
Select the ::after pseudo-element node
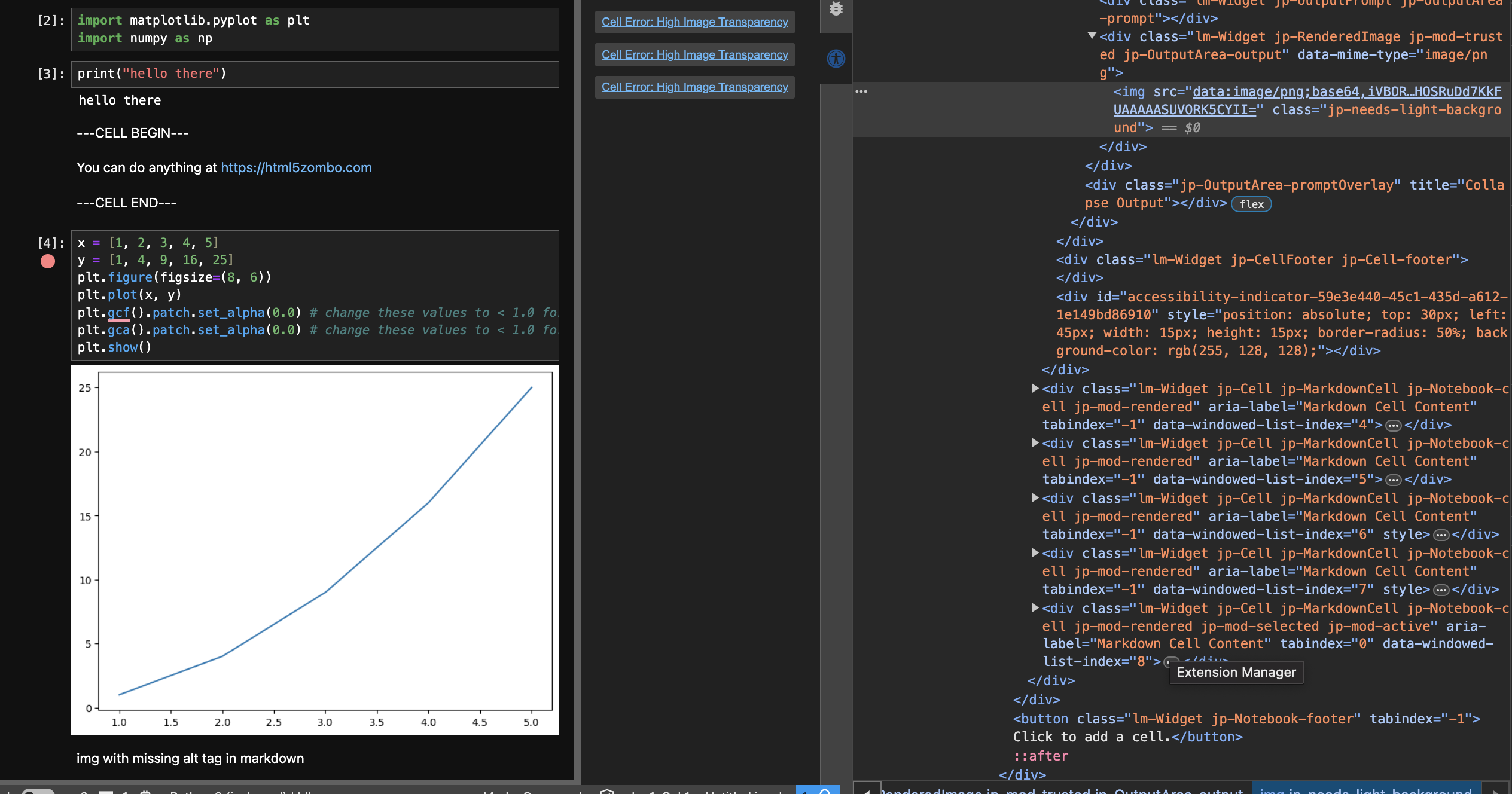1041,756
